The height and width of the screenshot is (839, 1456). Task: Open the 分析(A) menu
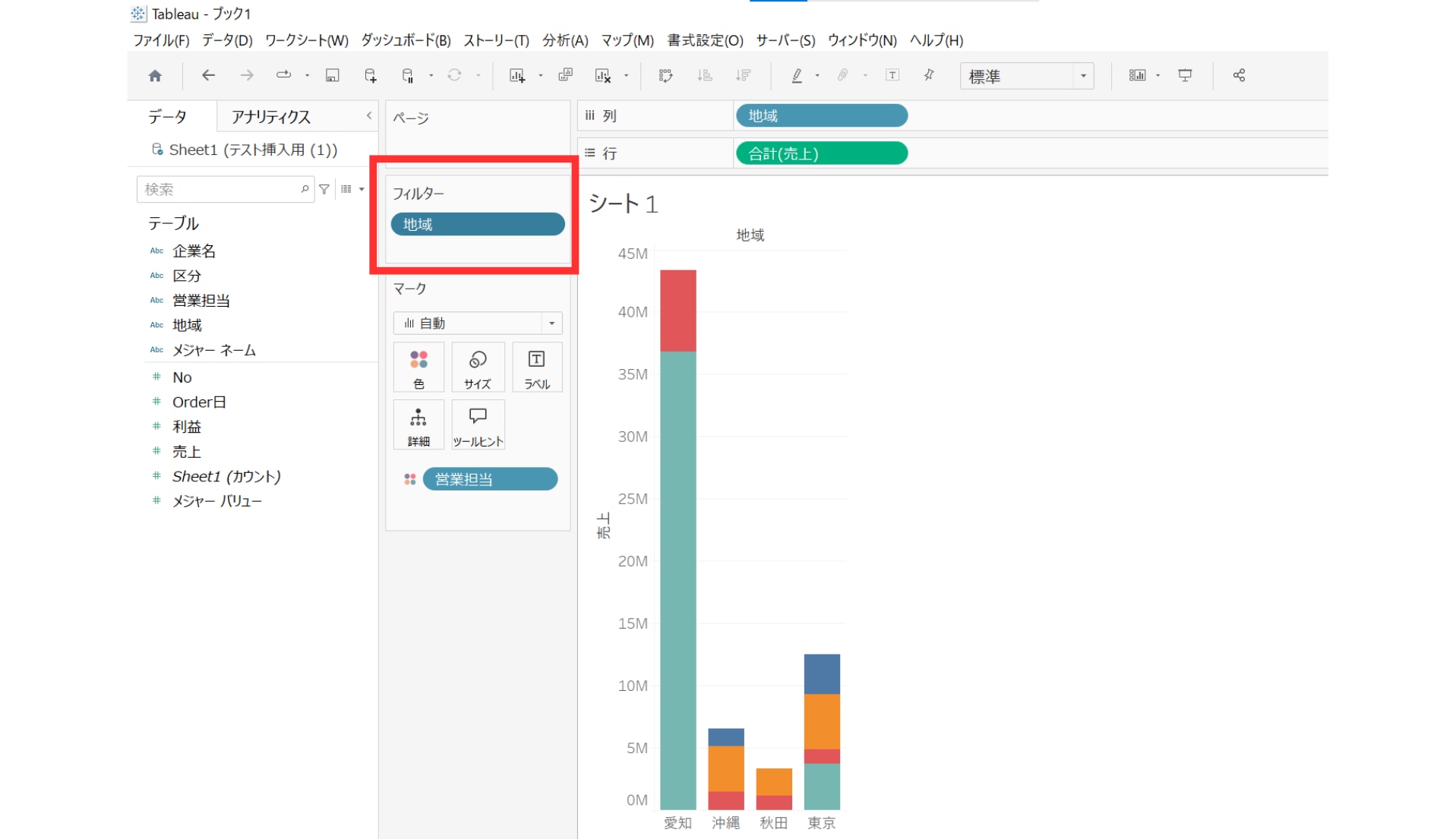pos(564,40)
